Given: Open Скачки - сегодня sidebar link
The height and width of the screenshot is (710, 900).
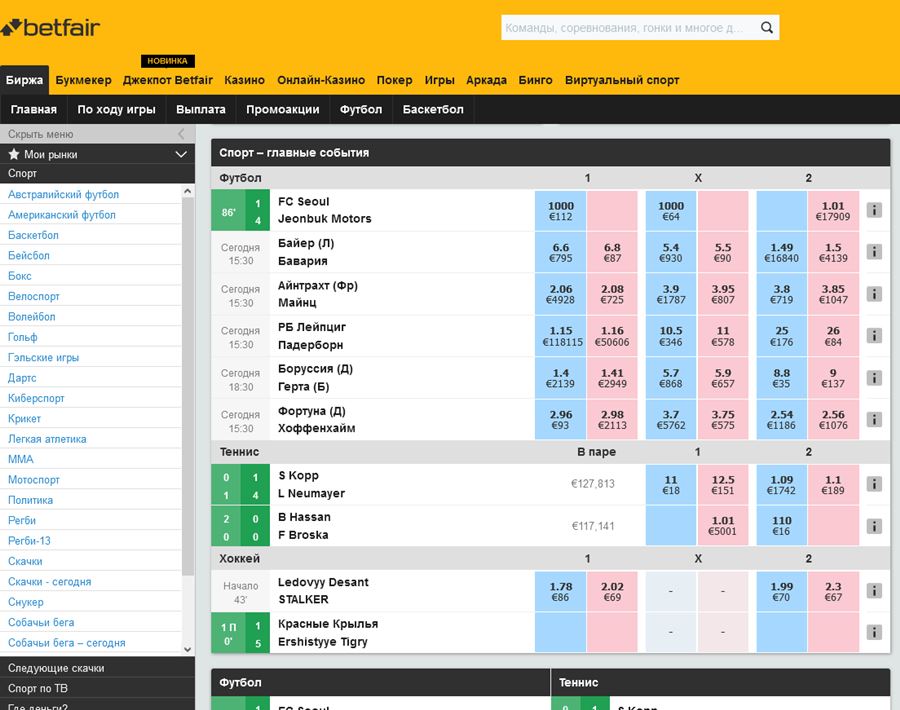Looking at the screenshot, I should click(x=49, y=581).
